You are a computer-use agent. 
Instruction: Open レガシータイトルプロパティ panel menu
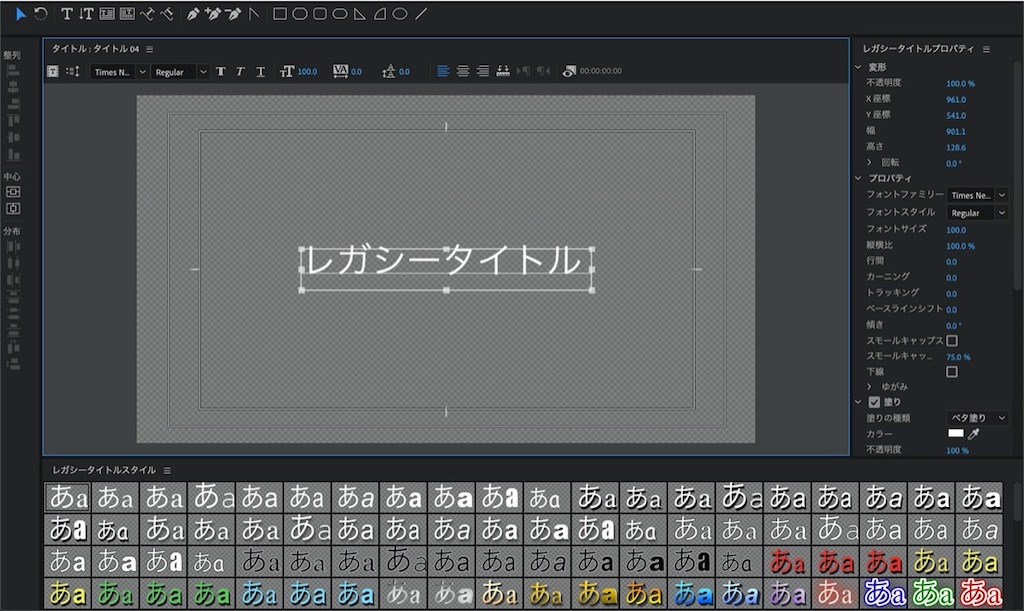tap(986, 49)
